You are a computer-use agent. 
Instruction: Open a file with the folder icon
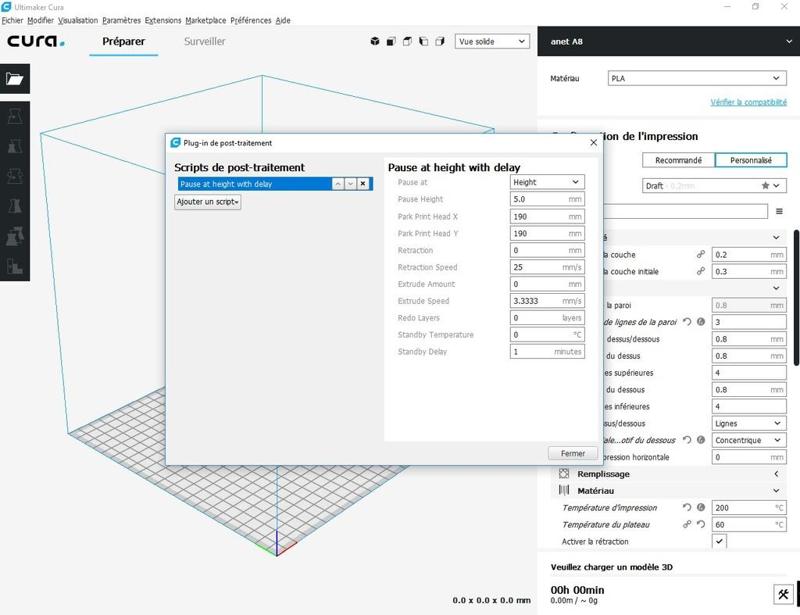click(x=15, y=79)
